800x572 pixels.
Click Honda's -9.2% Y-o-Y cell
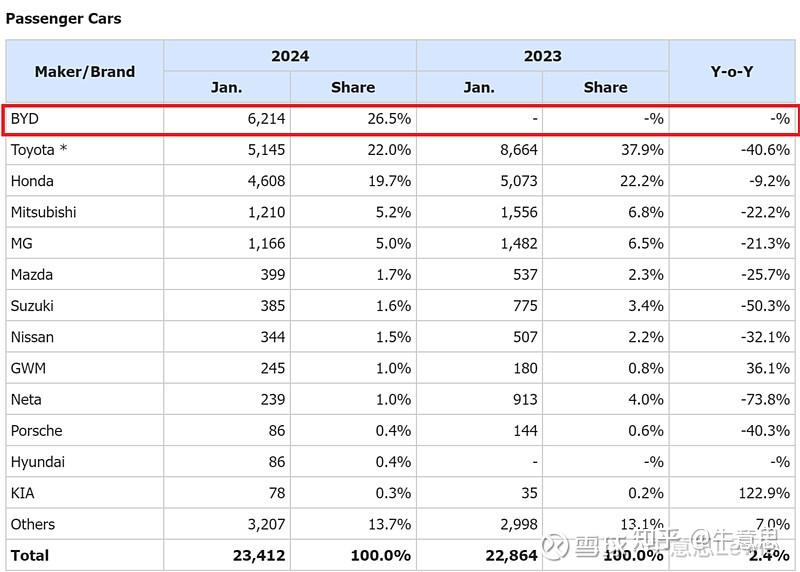pos(732,181)
